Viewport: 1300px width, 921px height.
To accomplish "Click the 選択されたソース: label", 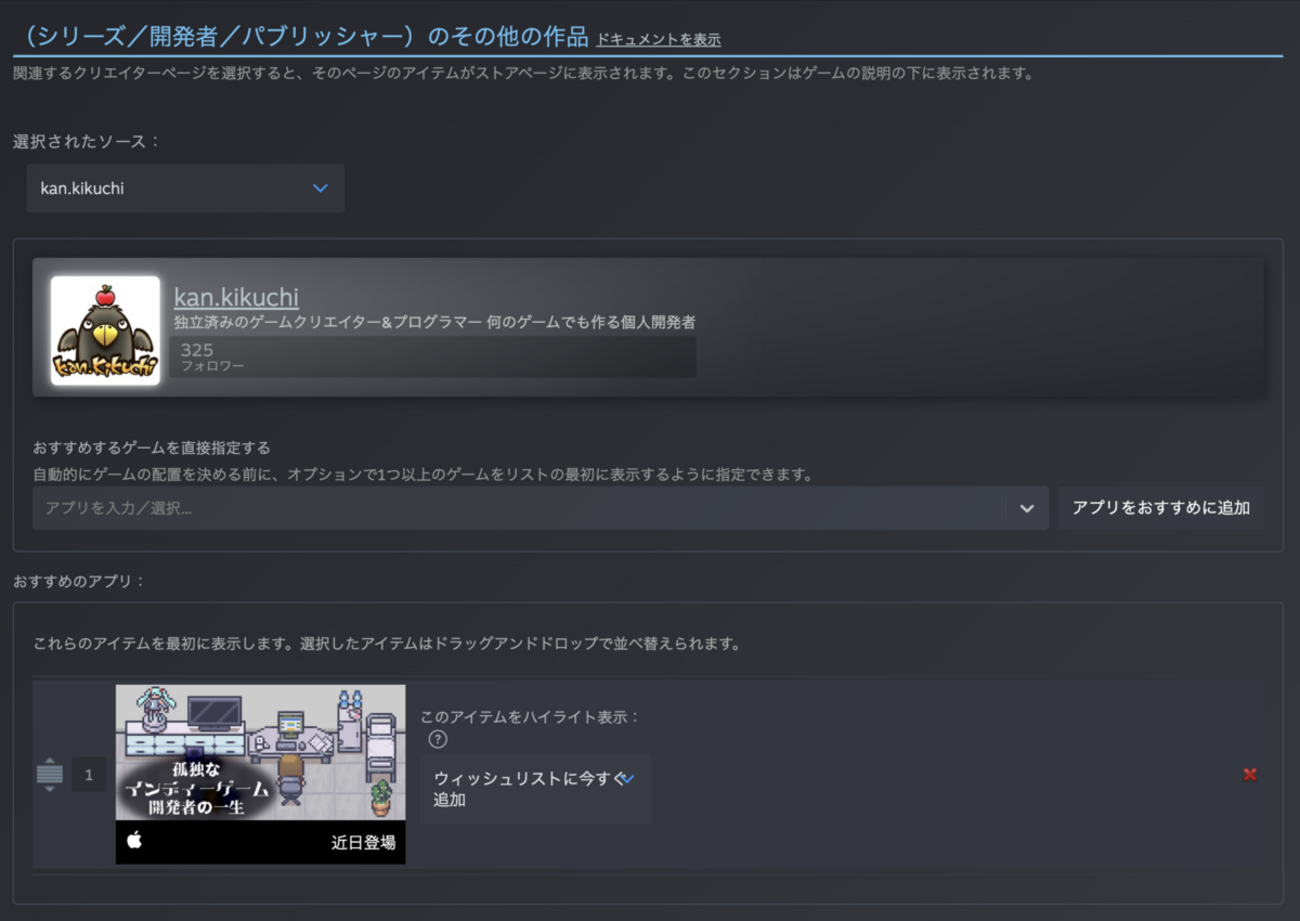I will (87, 141).
